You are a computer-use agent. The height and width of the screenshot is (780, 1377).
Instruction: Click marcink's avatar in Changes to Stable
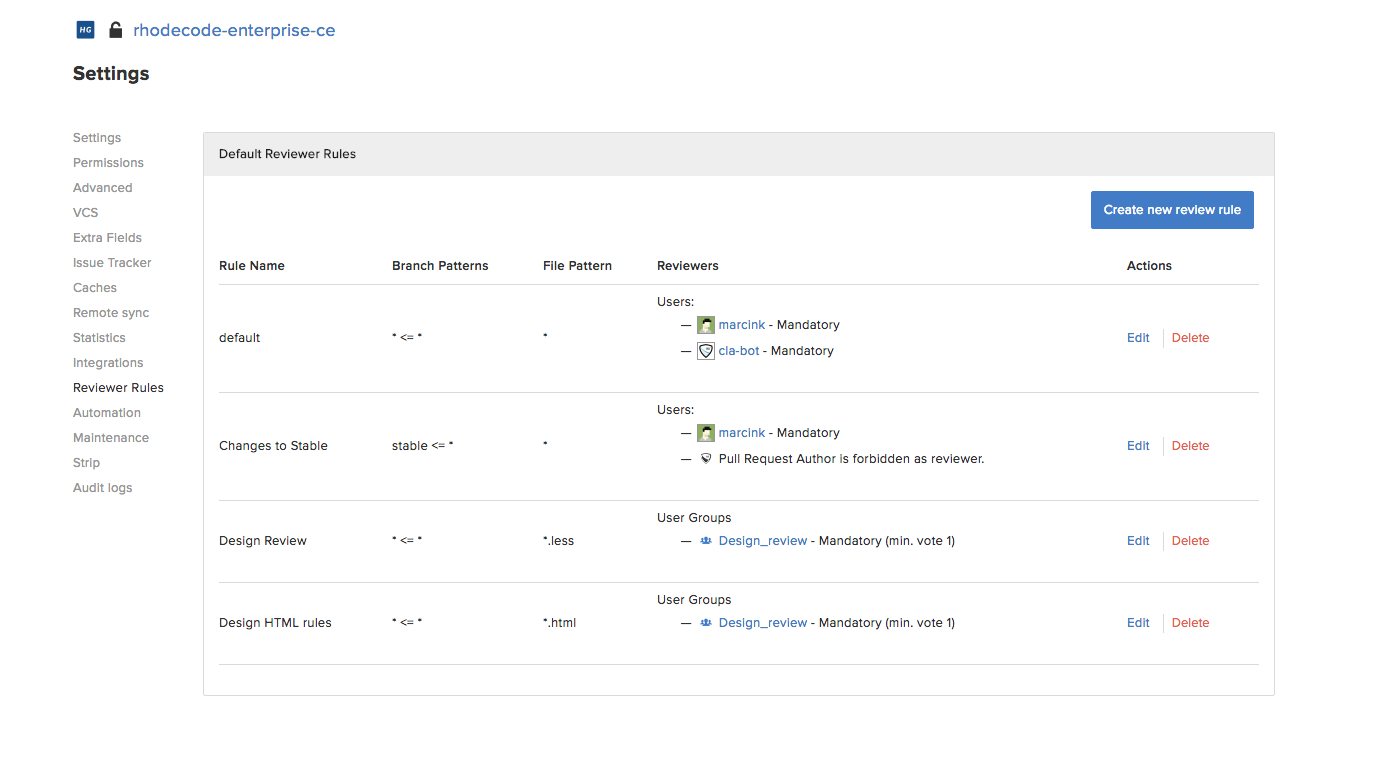(x=706, y=433)
